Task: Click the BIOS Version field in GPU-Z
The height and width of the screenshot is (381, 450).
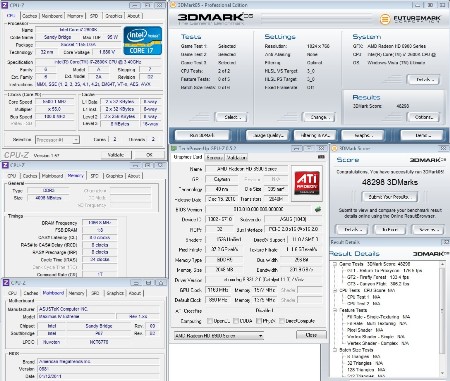Action: pos(259,209)
